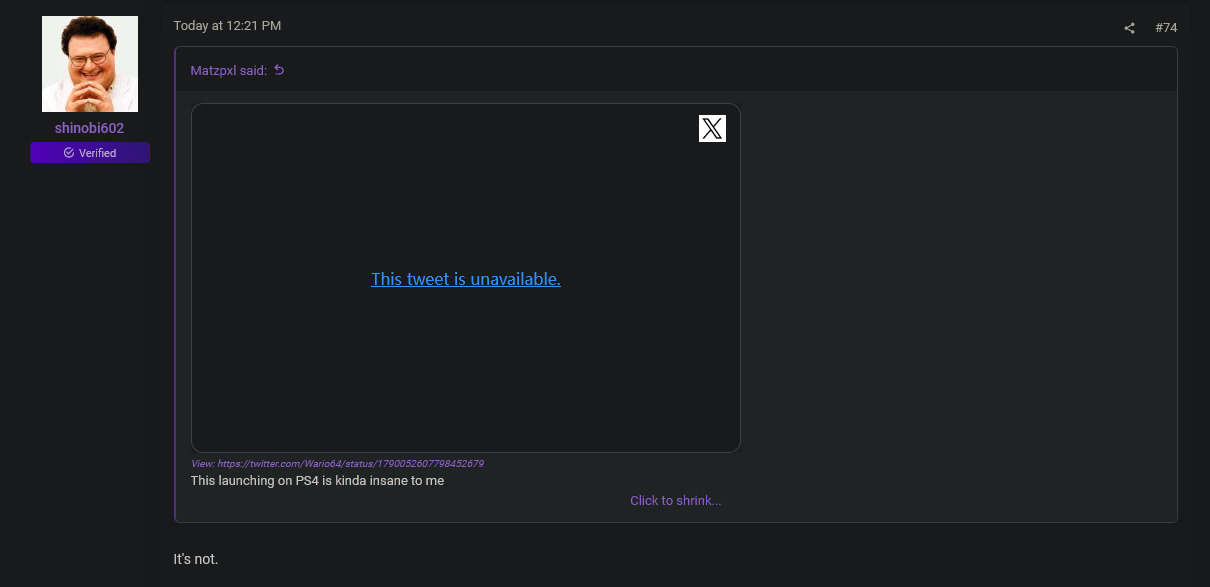Open shinobi602's avatar image
Image resolution: width=1210 pixels, height=587 pixels.
[x=90, y=64]
